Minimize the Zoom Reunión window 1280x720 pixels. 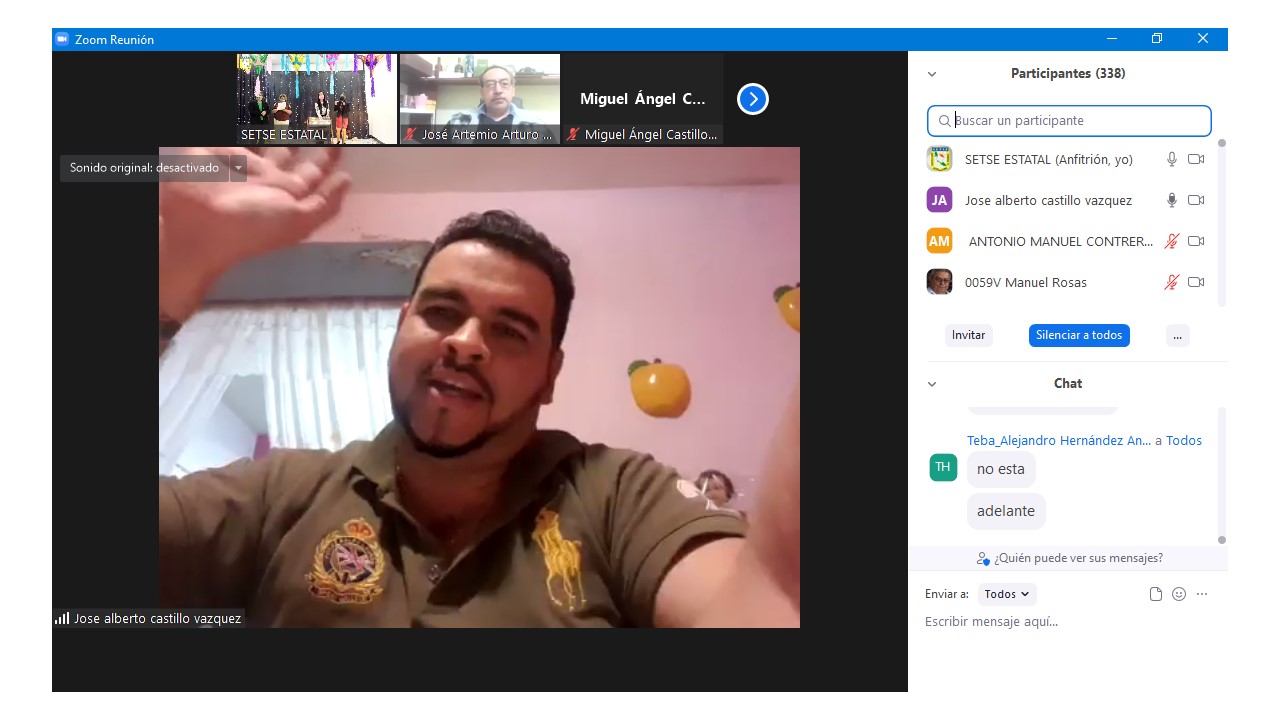[x=1112, y=39]
